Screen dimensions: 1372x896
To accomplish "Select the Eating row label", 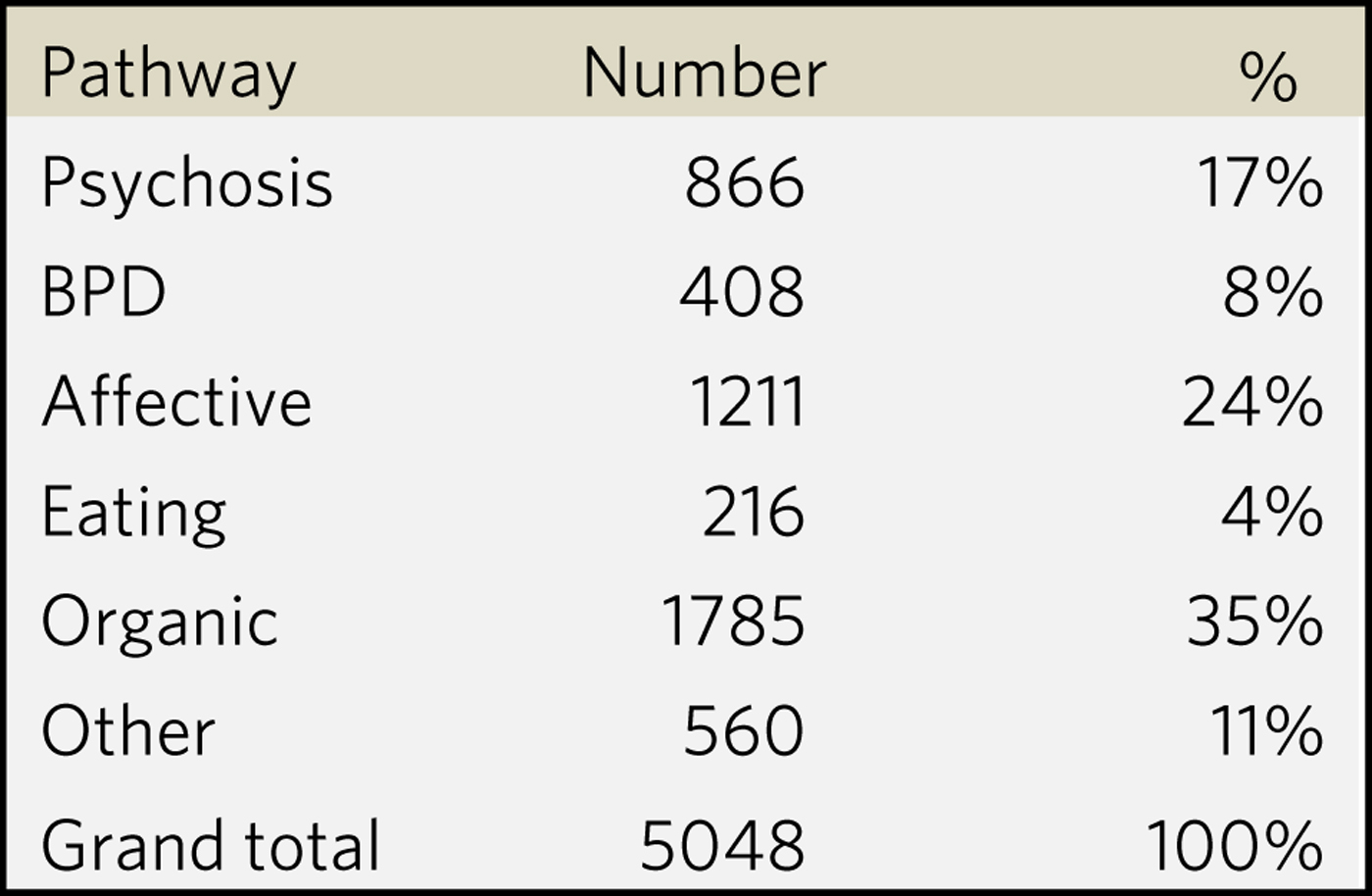I will [x=134, y=514].
